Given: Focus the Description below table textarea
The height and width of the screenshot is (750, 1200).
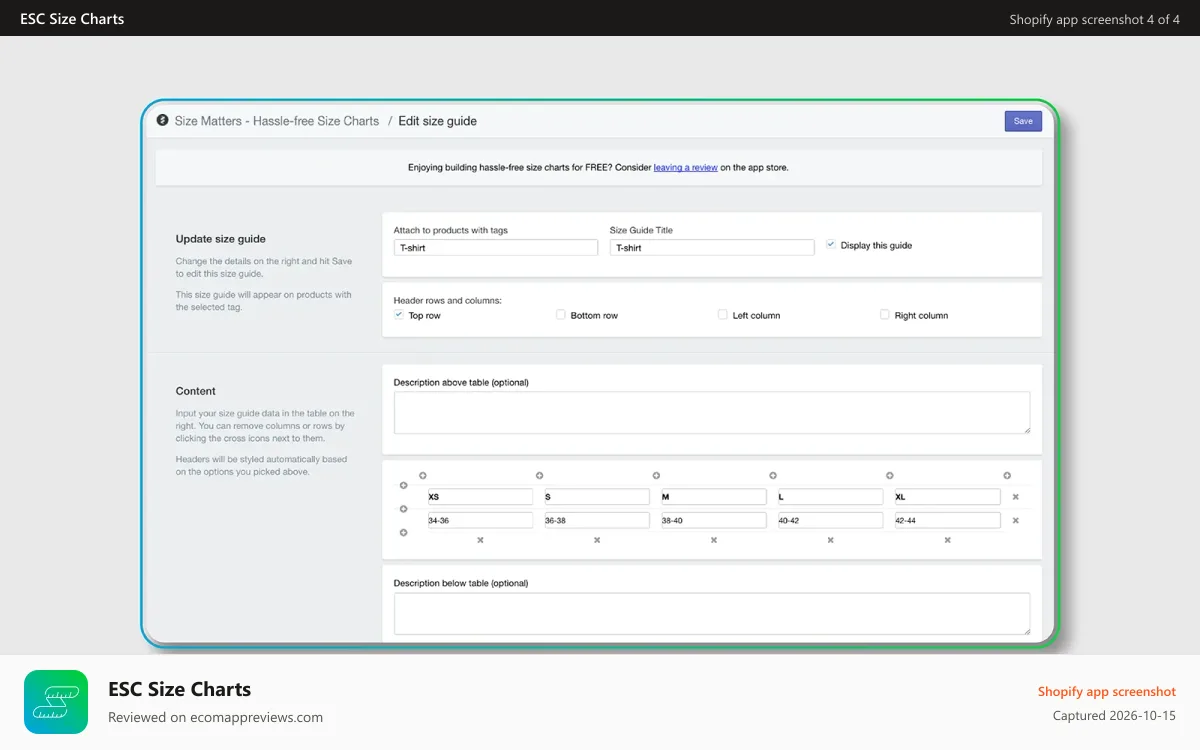Looking at the screenshot, I should pos(712,614).
